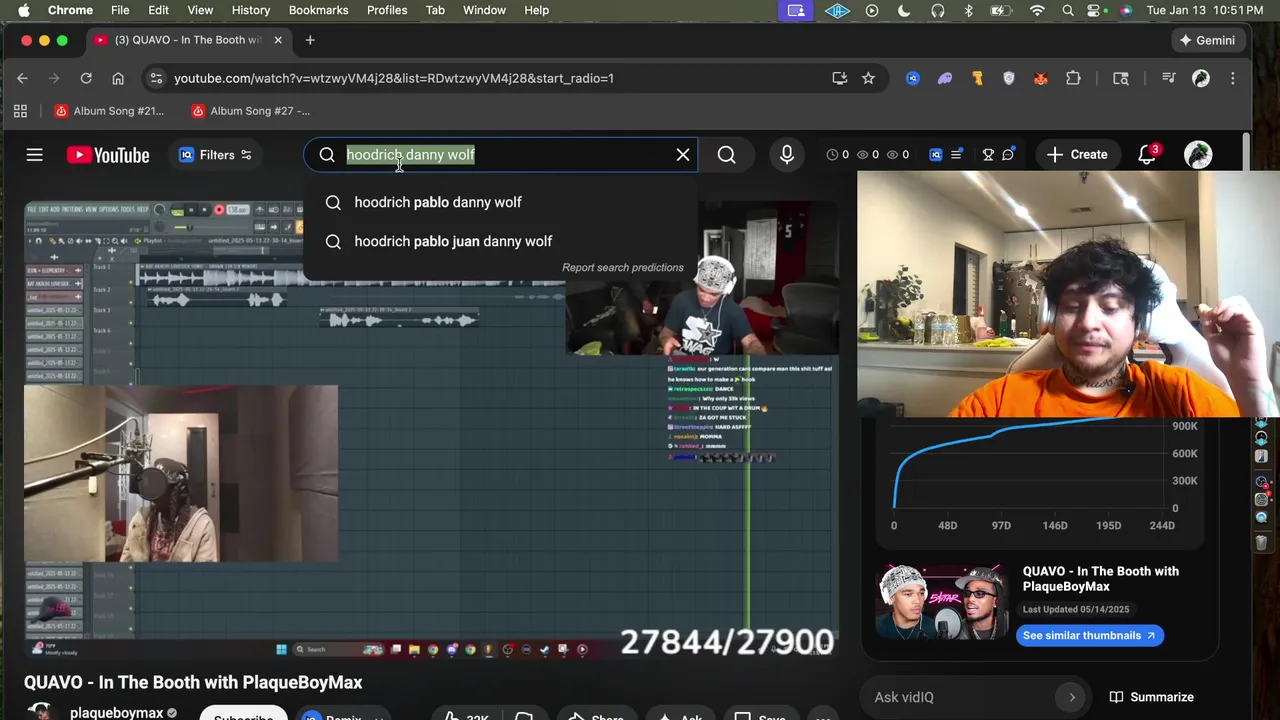Open the vidIQ browser extension icon

[913, 78]
